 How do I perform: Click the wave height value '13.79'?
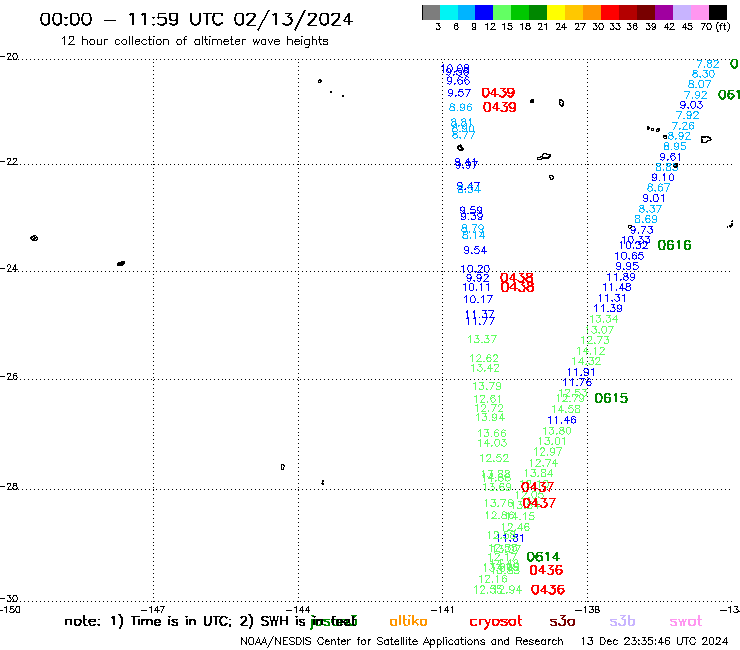(x=487, y=387)
